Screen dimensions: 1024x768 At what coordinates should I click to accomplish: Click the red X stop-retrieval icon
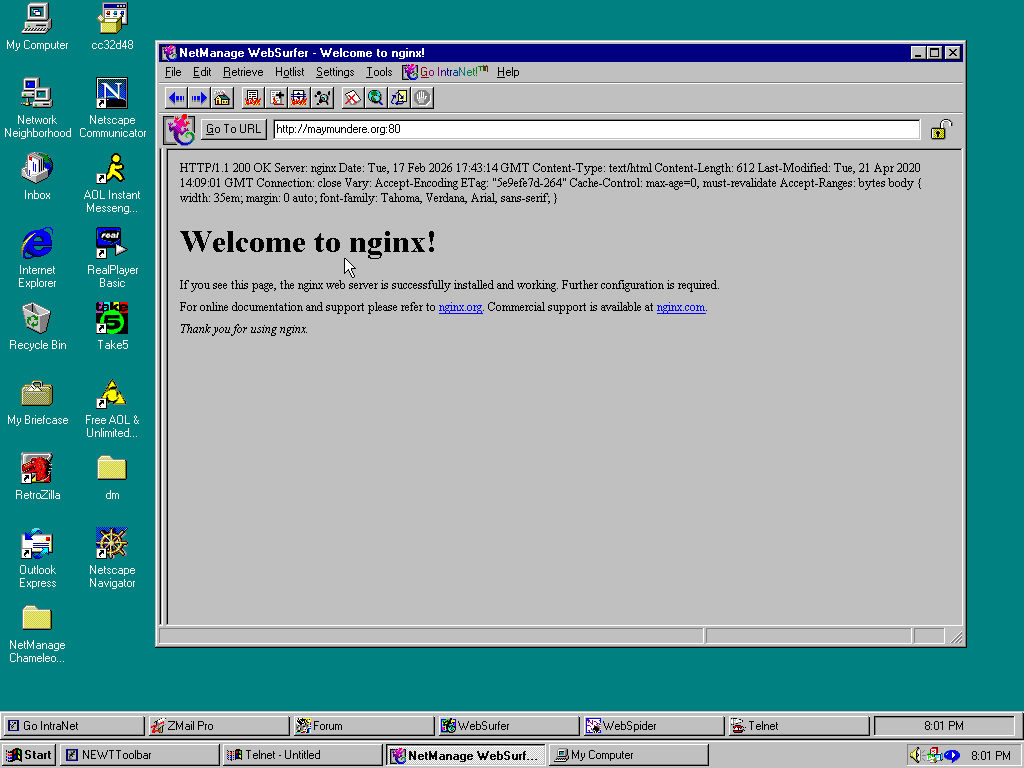pos(351,97)
